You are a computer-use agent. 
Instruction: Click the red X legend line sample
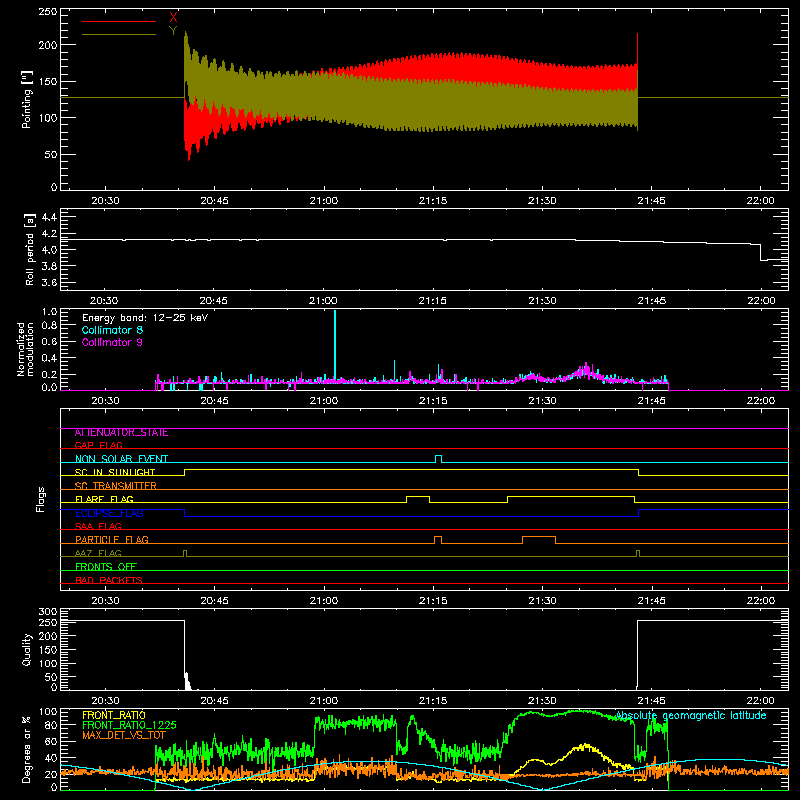pos(119,21)
